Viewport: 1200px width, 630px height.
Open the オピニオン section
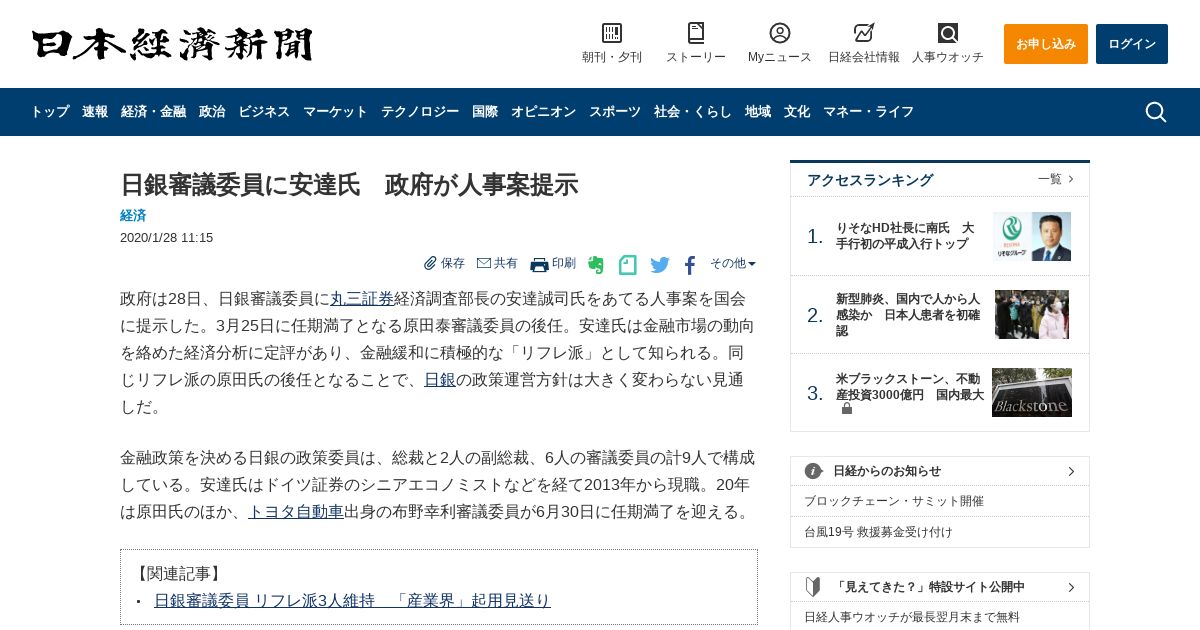(543, 112)
